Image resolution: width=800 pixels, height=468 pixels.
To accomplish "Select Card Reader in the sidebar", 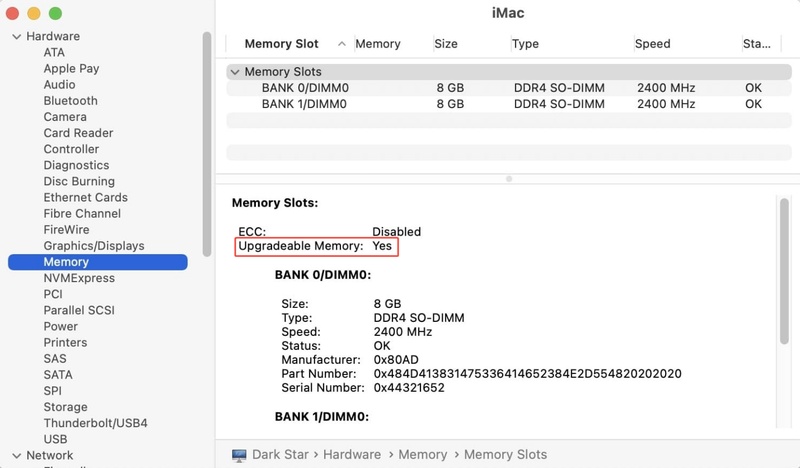I will (x=78, y=133).
